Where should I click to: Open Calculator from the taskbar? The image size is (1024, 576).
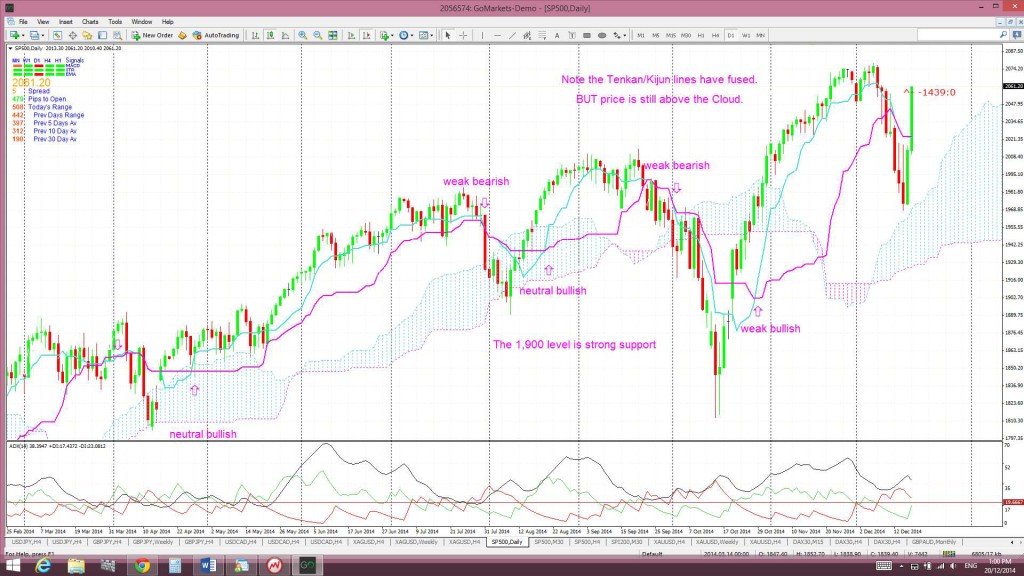click(175, 565)
